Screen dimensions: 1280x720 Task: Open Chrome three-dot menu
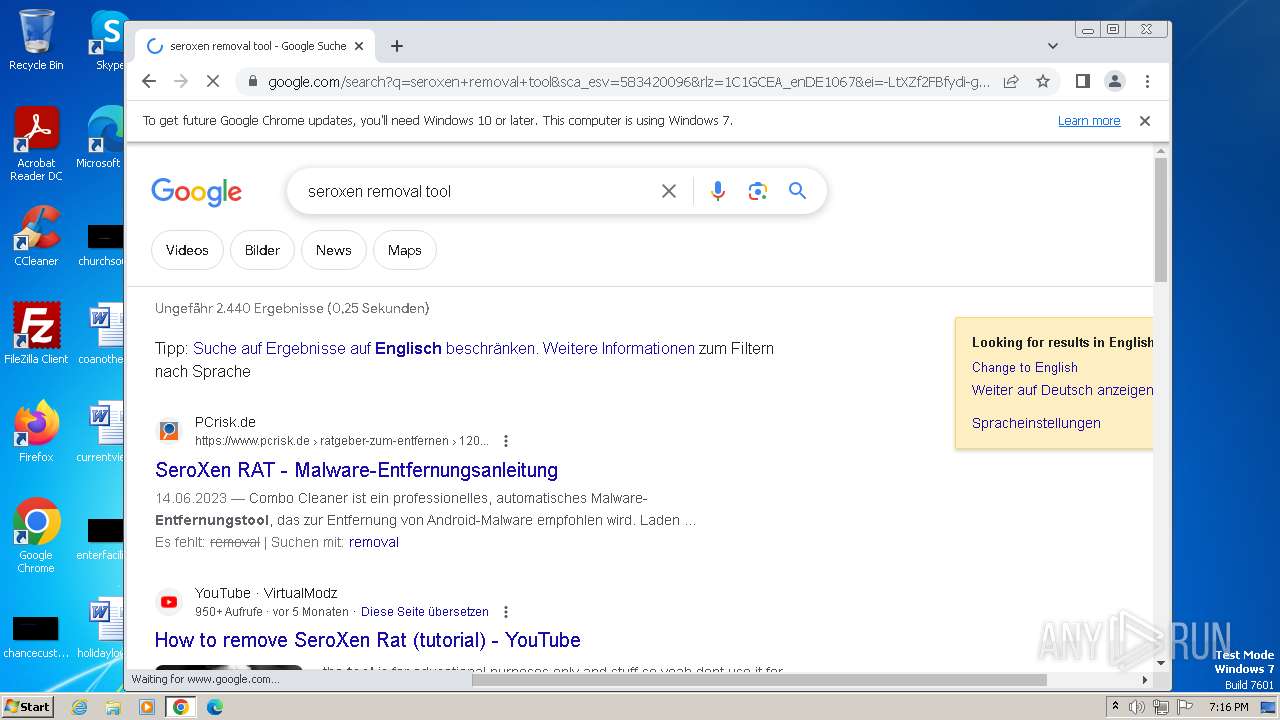pos(1147,81)
